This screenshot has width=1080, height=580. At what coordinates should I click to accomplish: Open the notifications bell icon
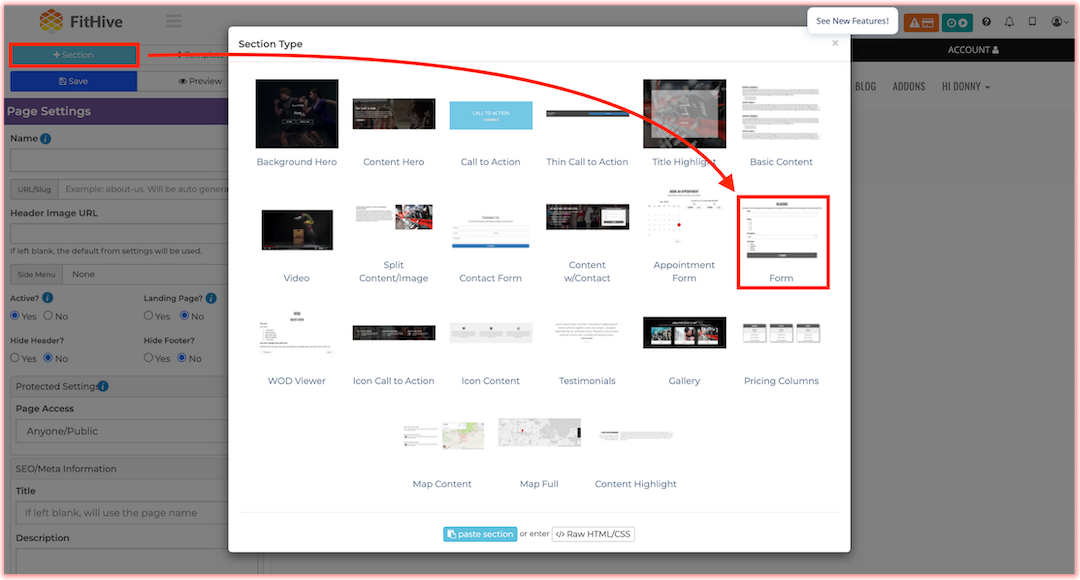[1009, 22]
